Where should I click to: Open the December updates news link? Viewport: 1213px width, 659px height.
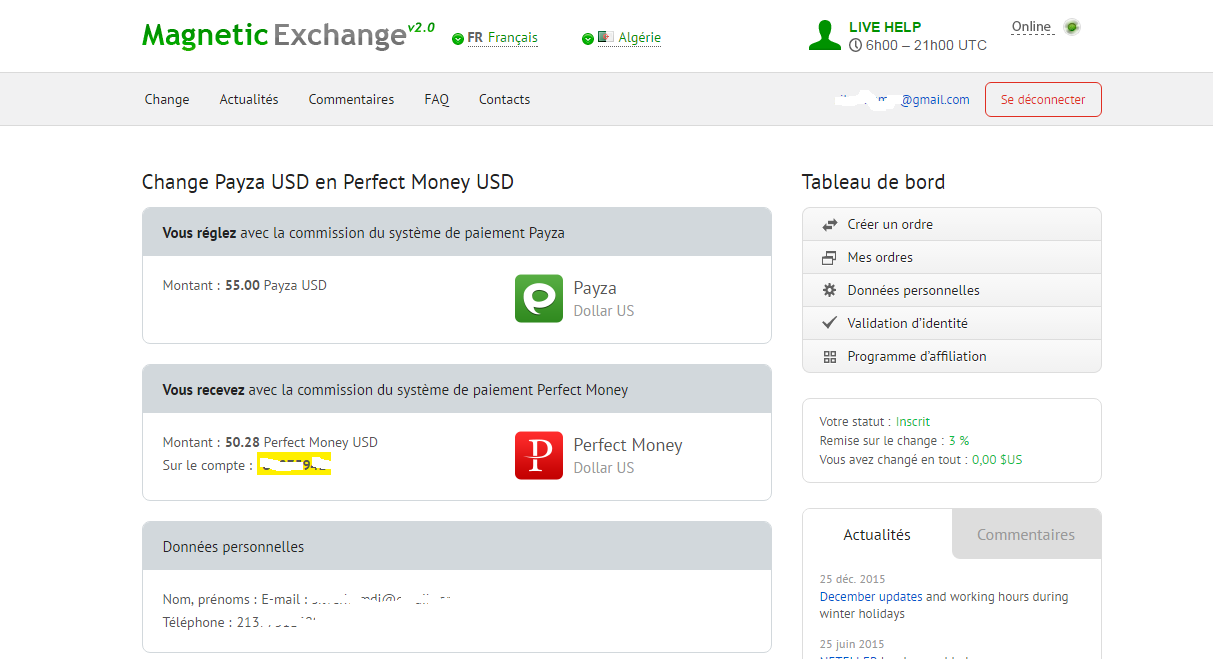[x=871, y=597]
